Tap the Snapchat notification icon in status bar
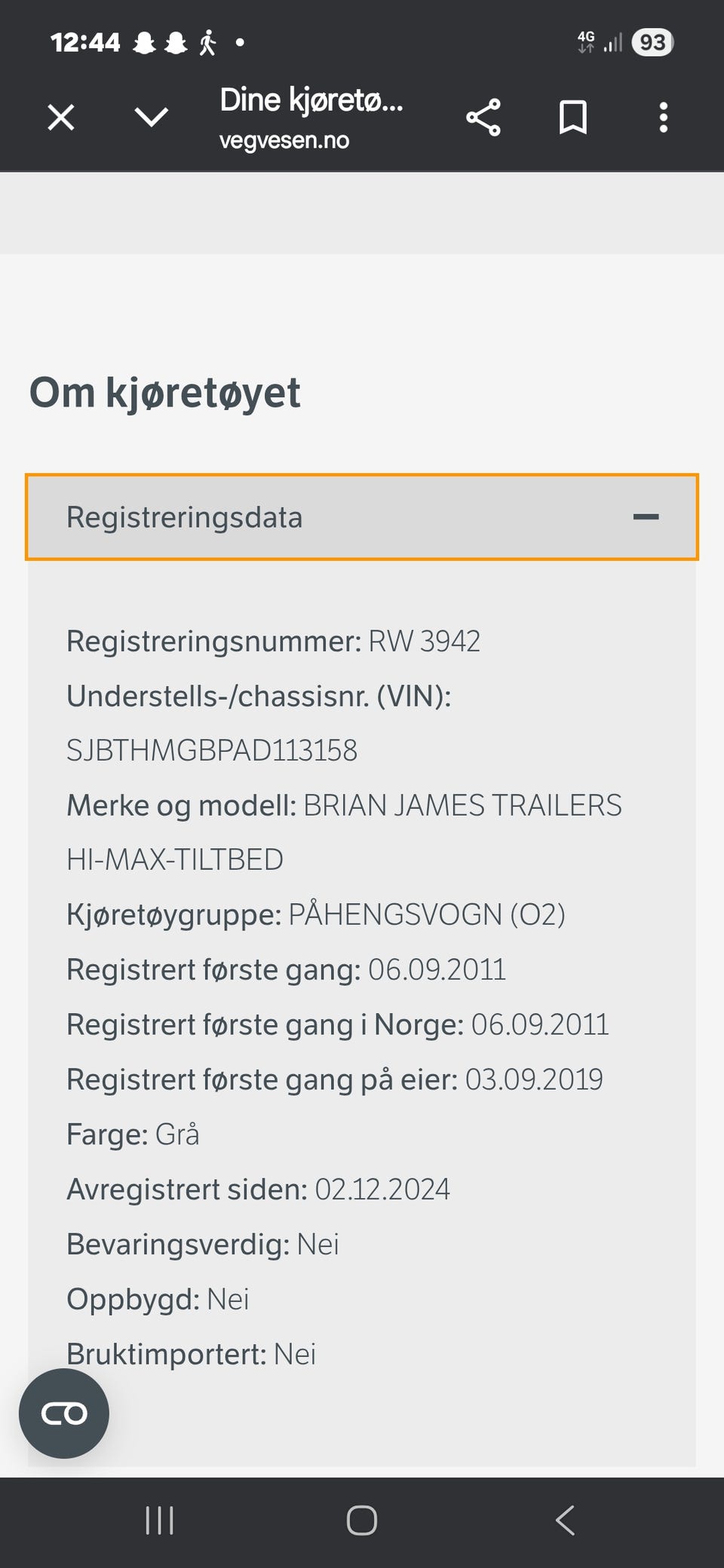The height and width of the screenshot is (1568, 724). pos(145,43)
